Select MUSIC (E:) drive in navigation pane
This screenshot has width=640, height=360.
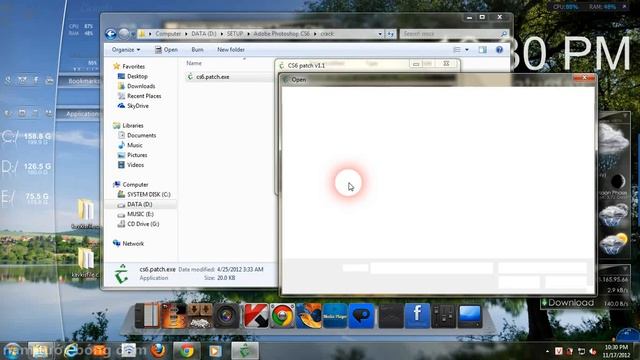pyautogui.click(x=140, y=214)
